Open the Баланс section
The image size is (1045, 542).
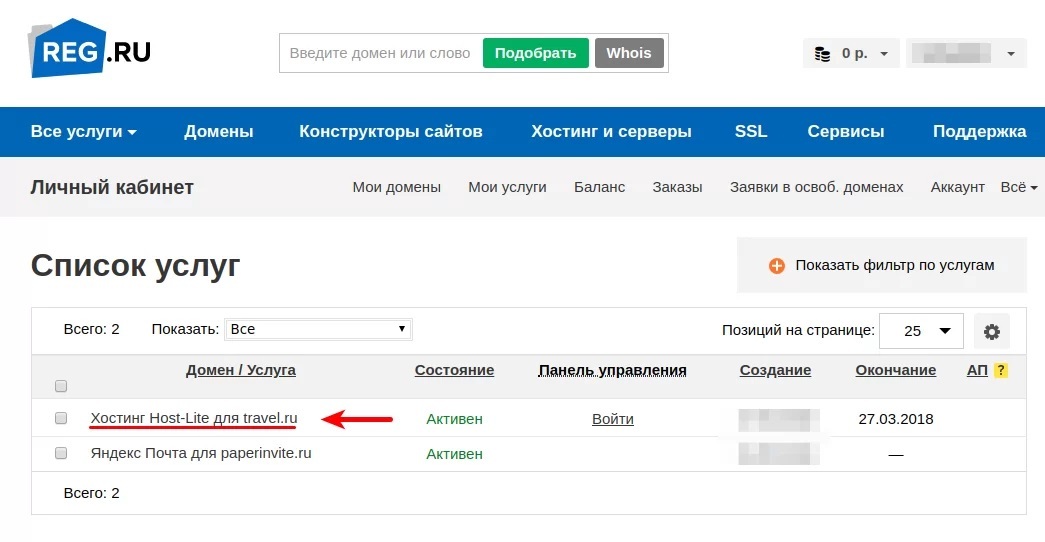(599, 187)
